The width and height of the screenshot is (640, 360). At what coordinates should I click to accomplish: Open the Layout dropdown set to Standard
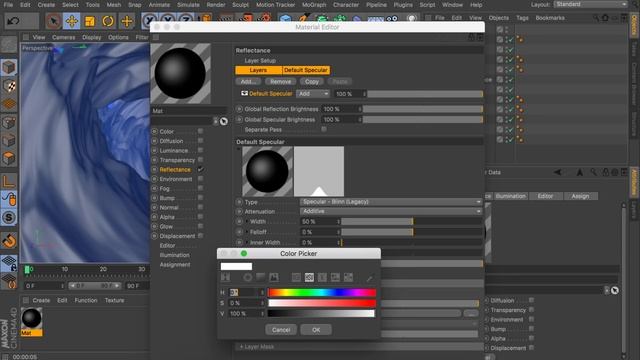pyautogui.click(x=591, y=4)
